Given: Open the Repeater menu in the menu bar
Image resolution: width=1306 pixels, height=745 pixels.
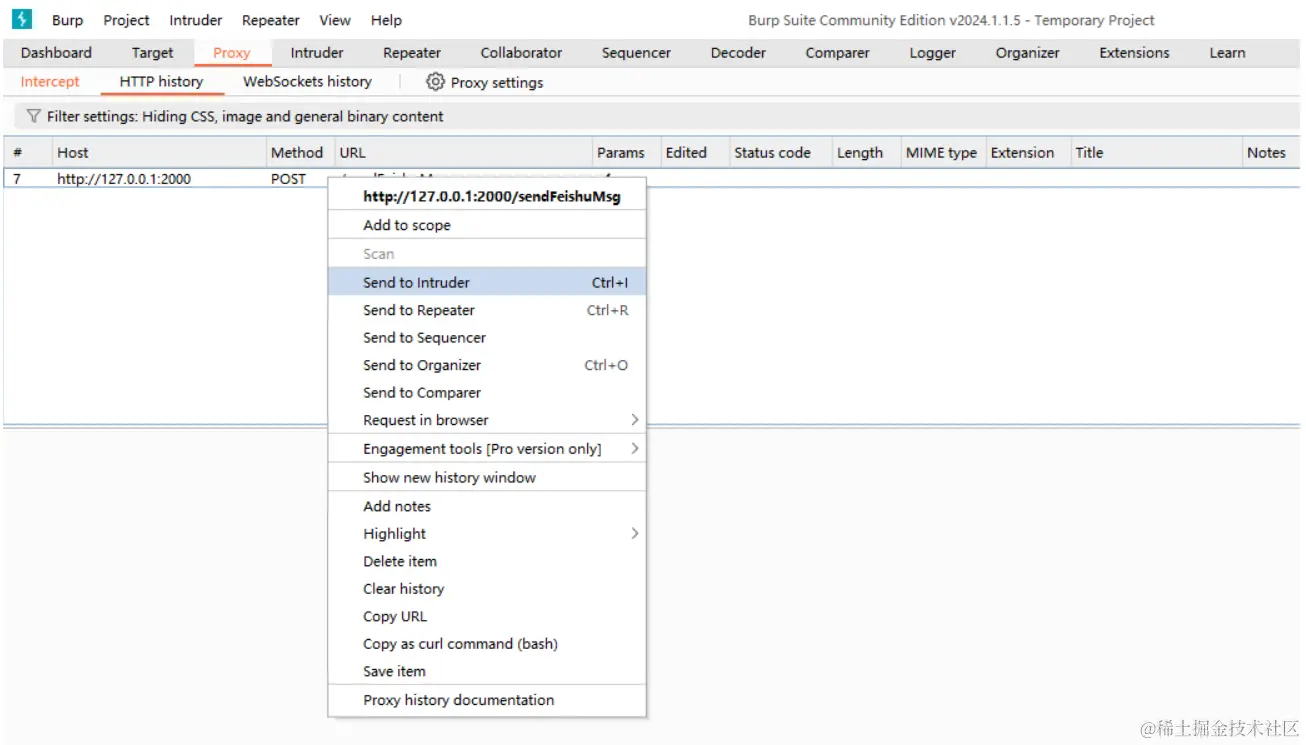Looking at the screenshot, I should (271, 20).
